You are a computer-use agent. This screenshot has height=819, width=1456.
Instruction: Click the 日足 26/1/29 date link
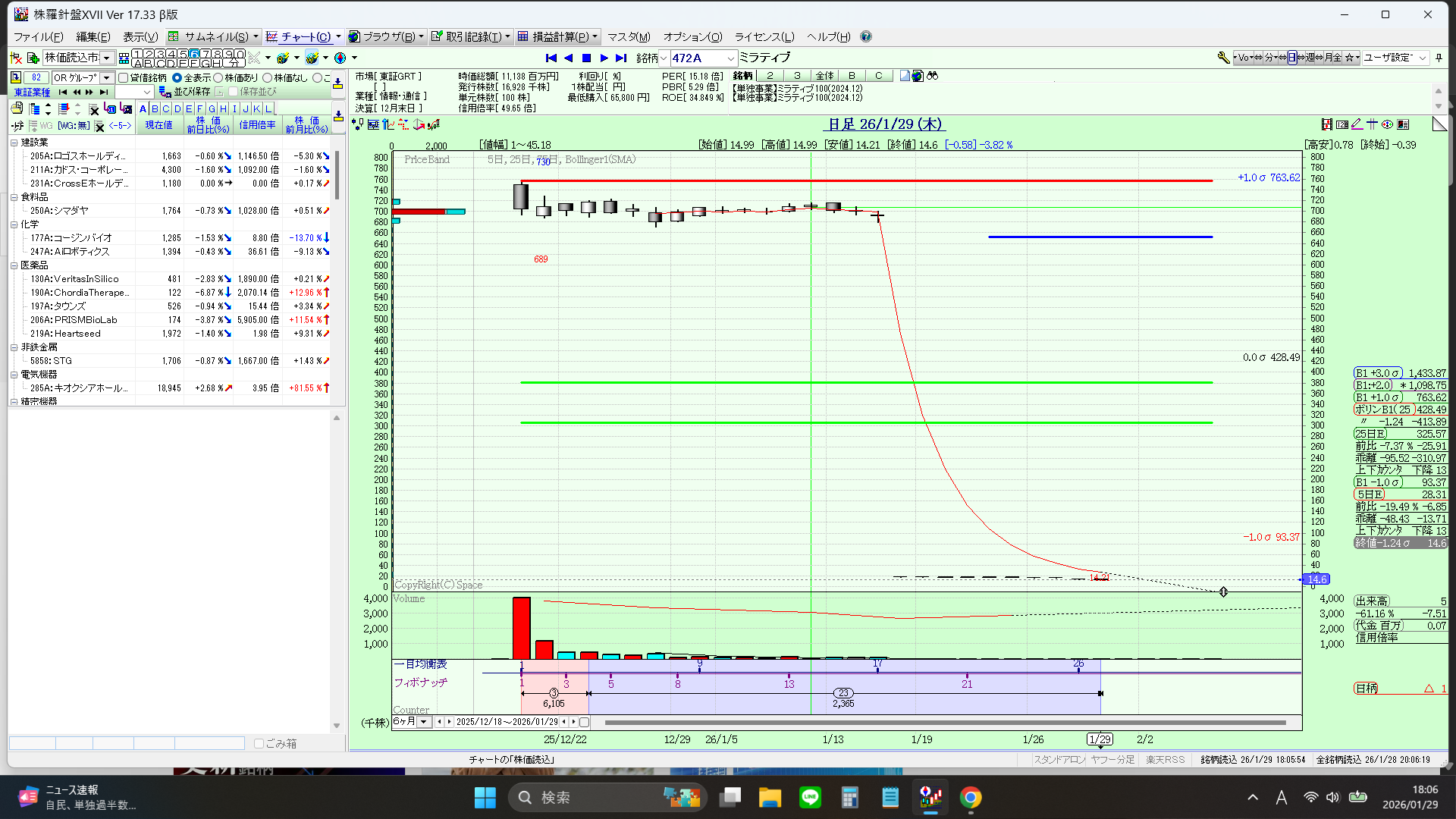(885, 124)
